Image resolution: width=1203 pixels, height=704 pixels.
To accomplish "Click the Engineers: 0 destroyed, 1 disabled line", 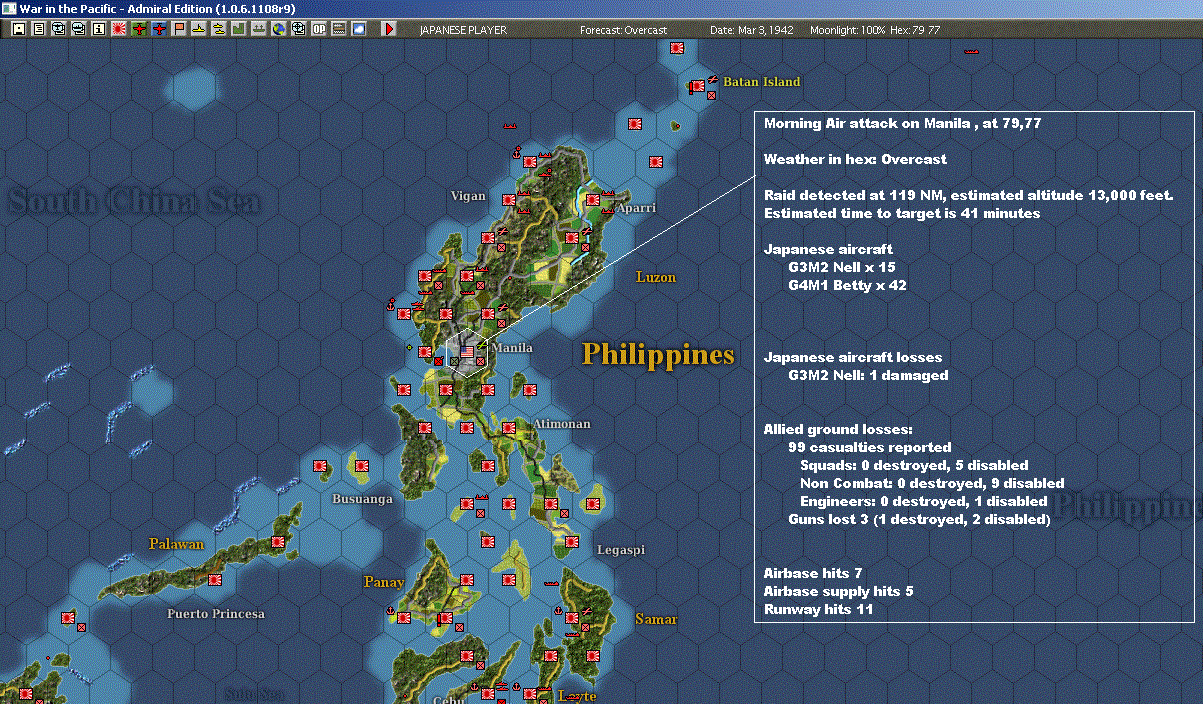I will pyautogui.click(x=924, y=502).
